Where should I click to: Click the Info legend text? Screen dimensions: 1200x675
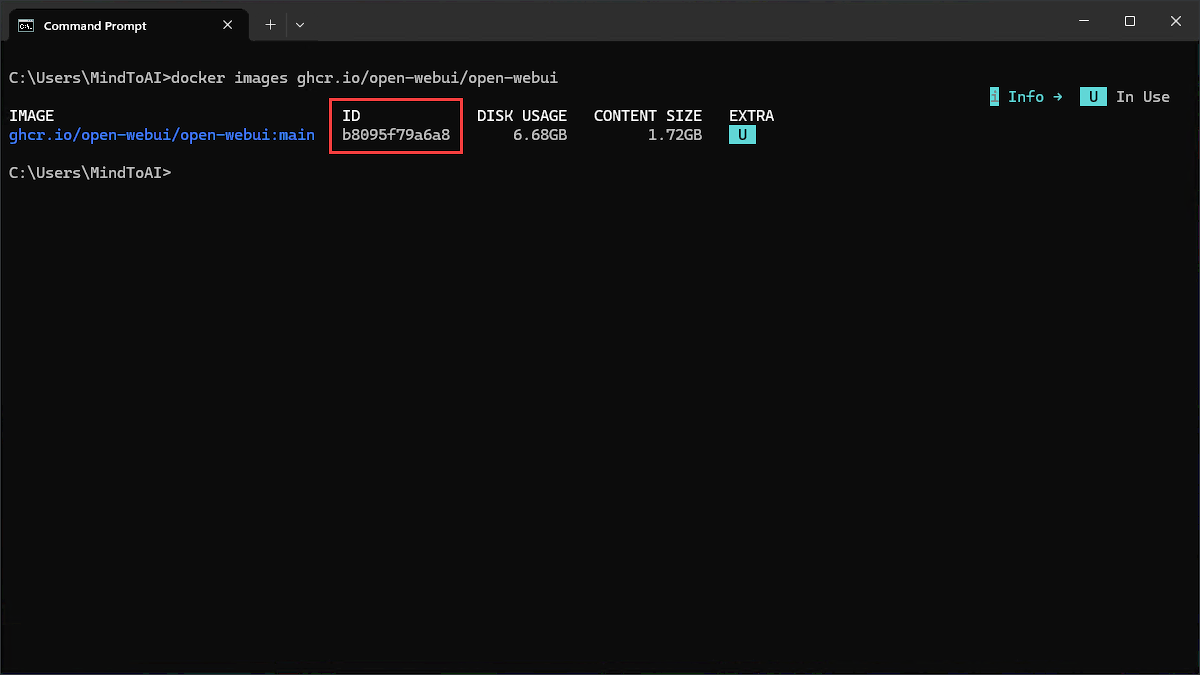click(x=1026, y=97)
